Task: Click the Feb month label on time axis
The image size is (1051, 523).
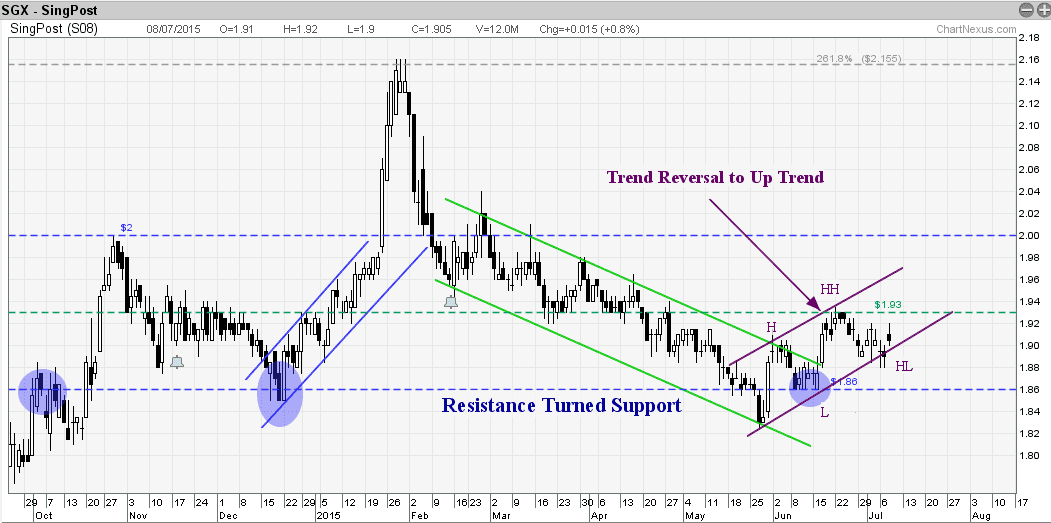Action: point(418,516)
